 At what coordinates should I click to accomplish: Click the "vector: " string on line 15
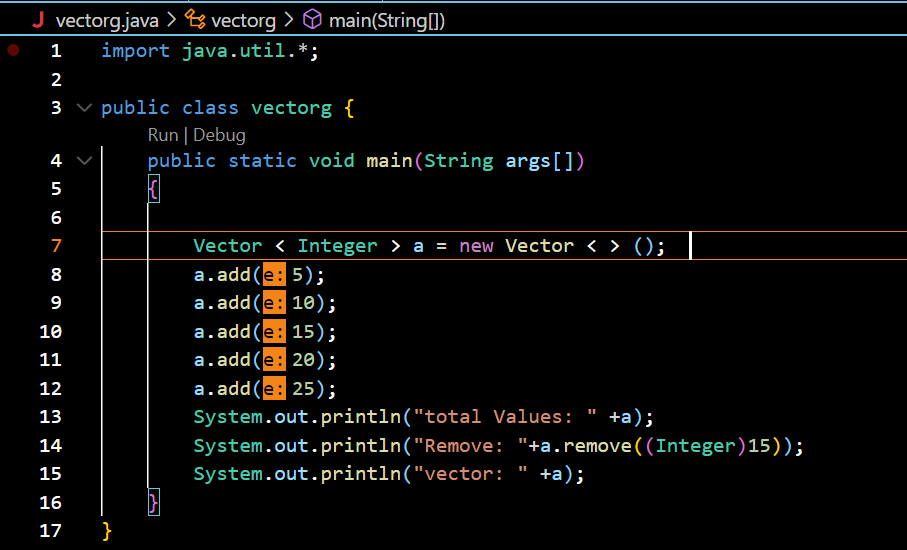(x=470, y=474)
